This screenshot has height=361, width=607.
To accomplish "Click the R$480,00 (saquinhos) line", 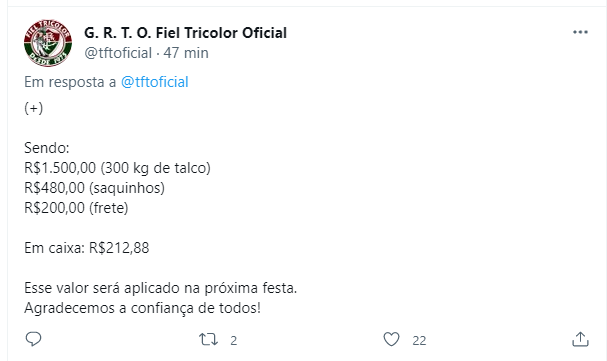I will click(94, 188).
